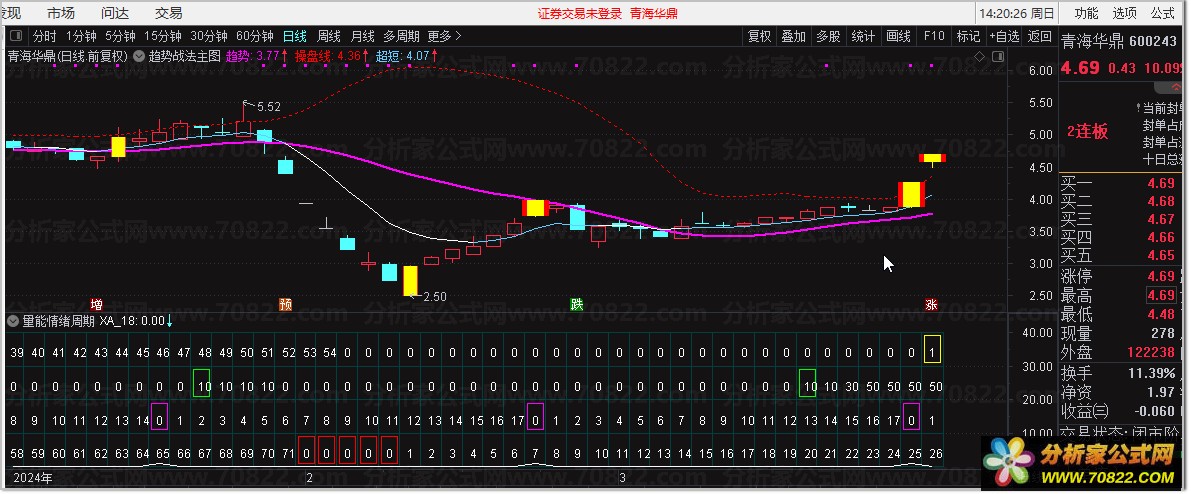Open the 多周期 multi-period view
The image size is (1191, 494).
tap(401, 36)
